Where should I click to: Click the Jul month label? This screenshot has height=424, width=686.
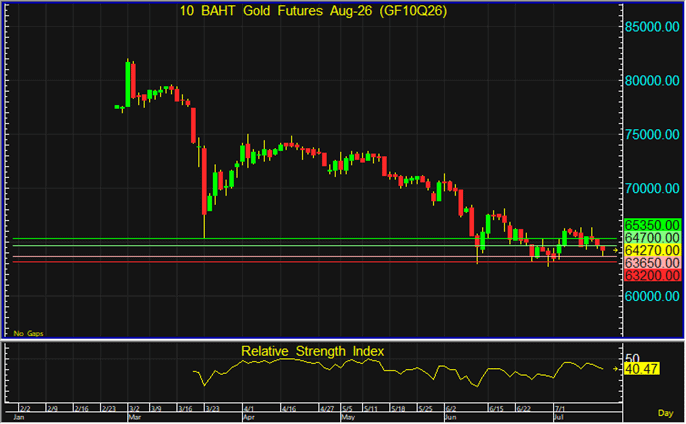click(x=559, y=417)
